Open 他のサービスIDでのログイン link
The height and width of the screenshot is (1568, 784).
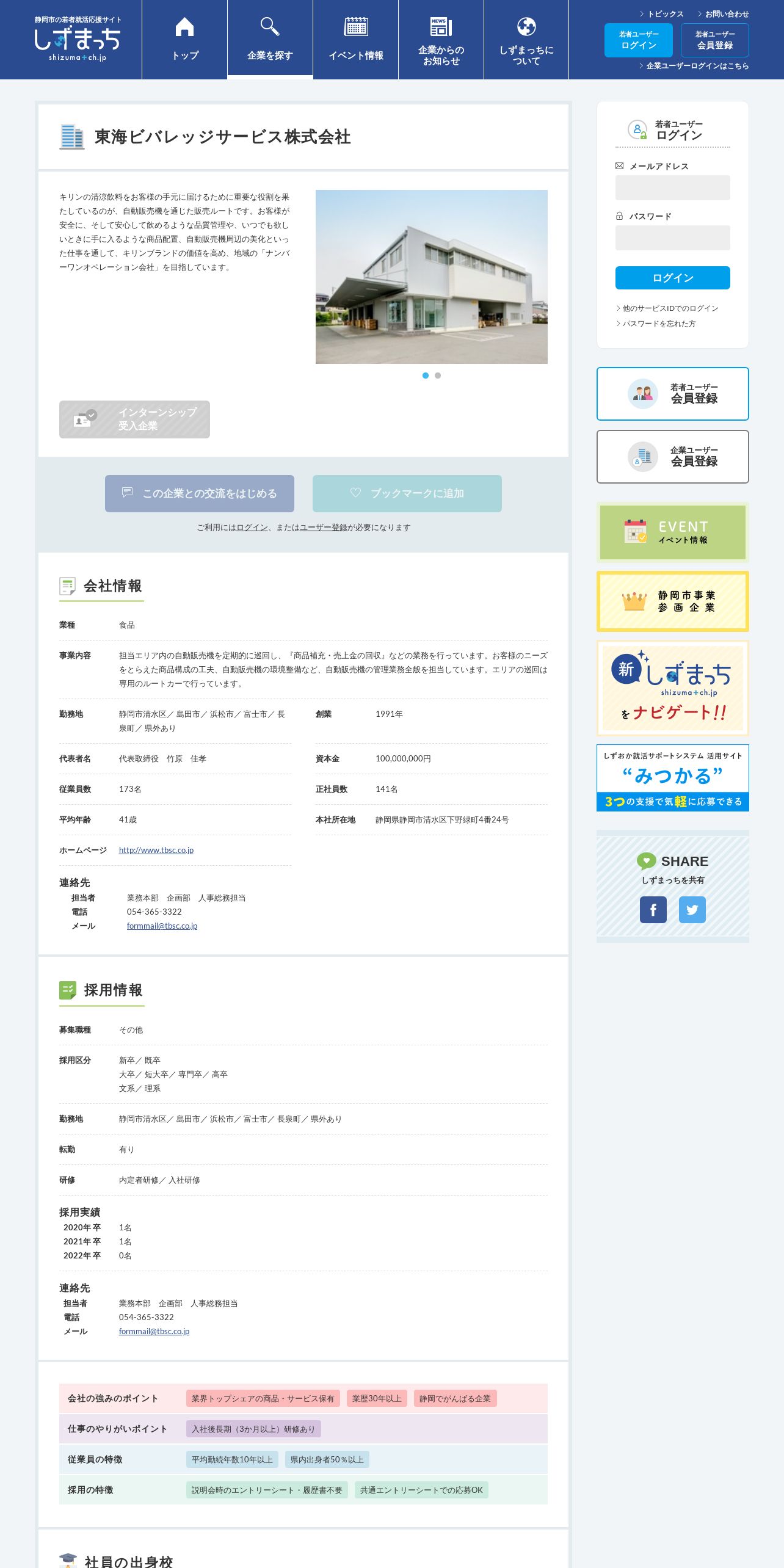[667, 308]
